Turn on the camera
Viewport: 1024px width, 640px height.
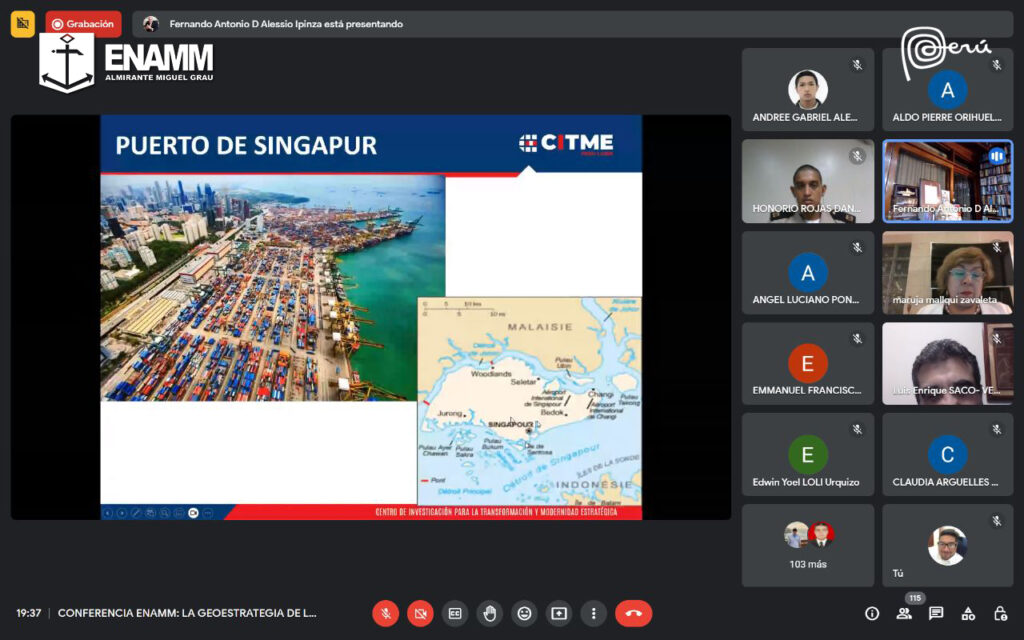[x=420, y=613]
